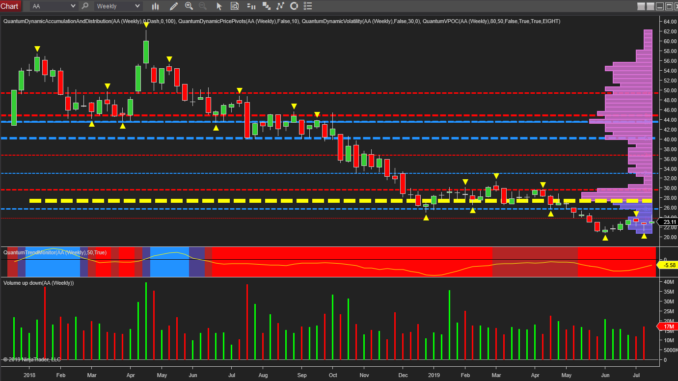Select the QuantumDynamicPricePivots indicator label
678x381 pixels.
point(239,21)
